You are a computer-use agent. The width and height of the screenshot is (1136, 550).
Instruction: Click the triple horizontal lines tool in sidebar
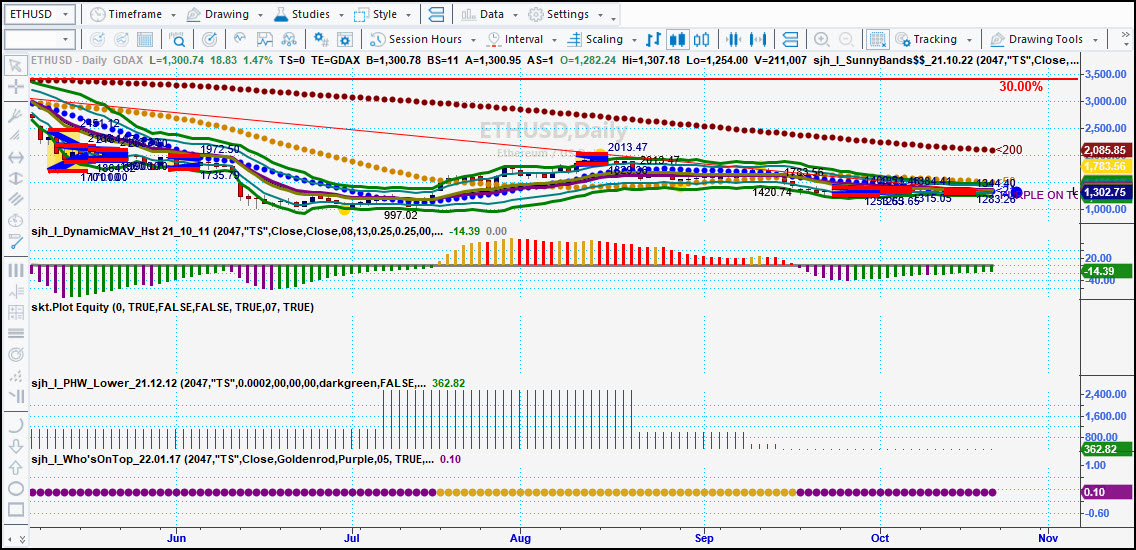point(15,333)
